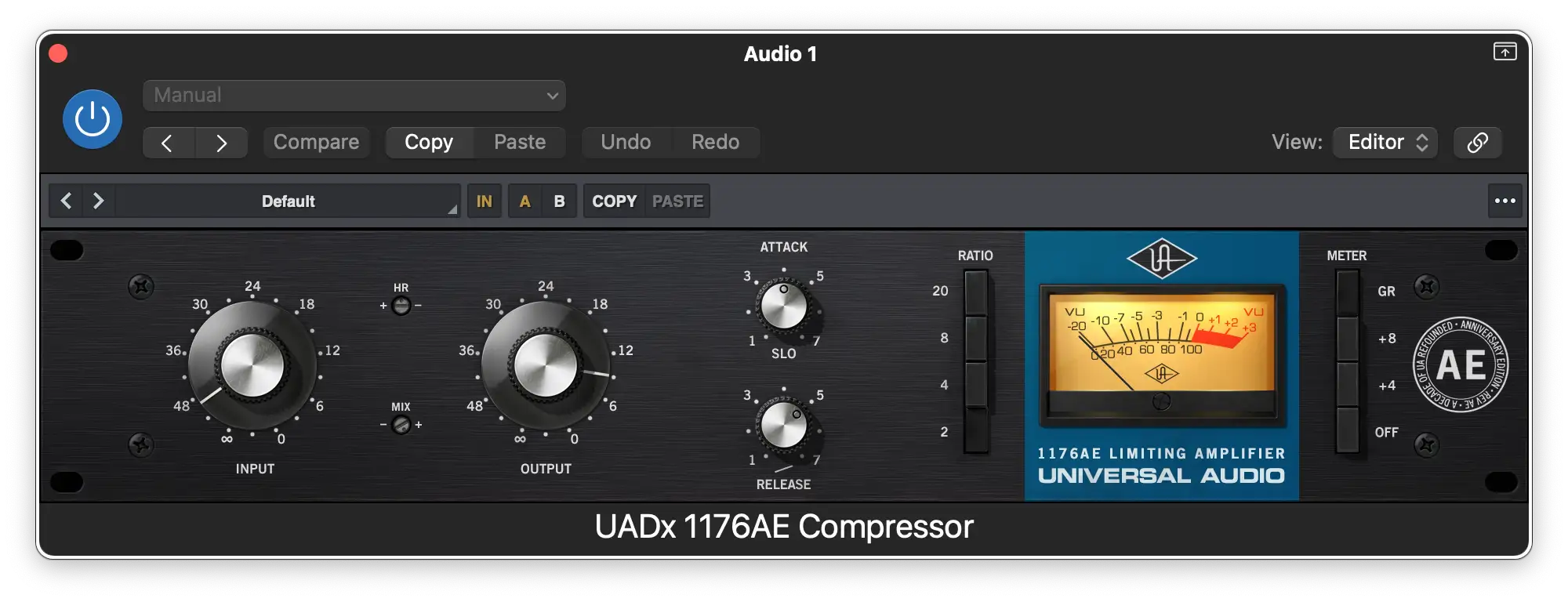1568x602 pixels.
Task: Select ratio button 20
Action: [x=975, y=292]
